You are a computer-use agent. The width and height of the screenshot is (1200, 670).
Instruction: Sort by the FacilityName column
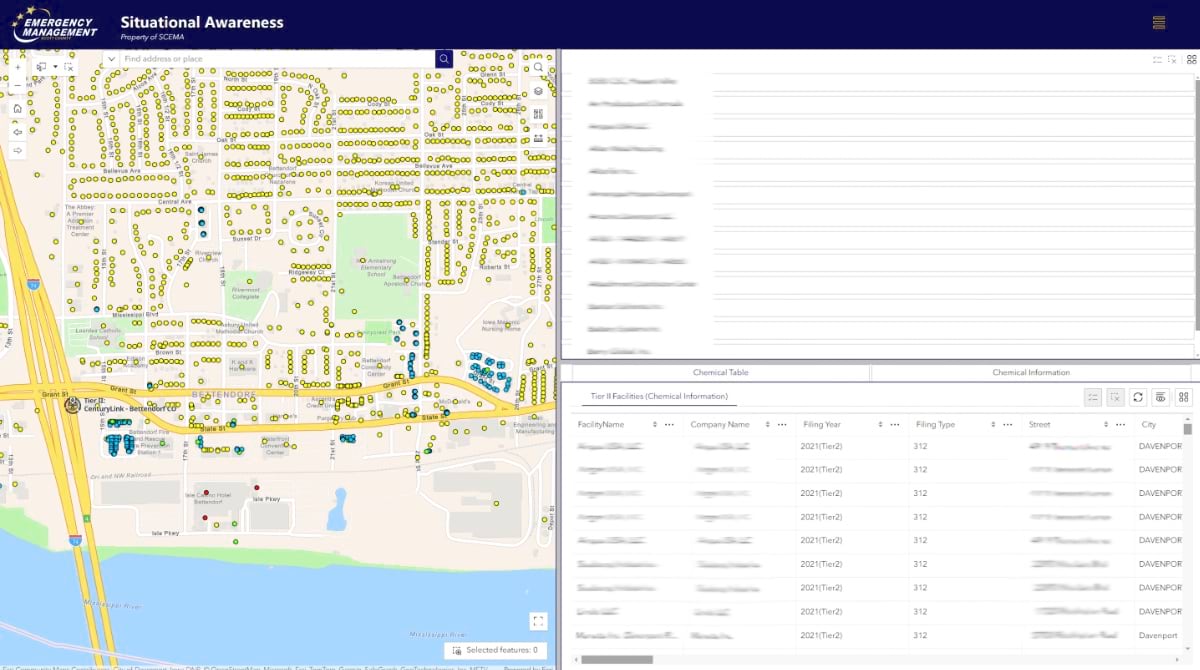pos(655,424)
